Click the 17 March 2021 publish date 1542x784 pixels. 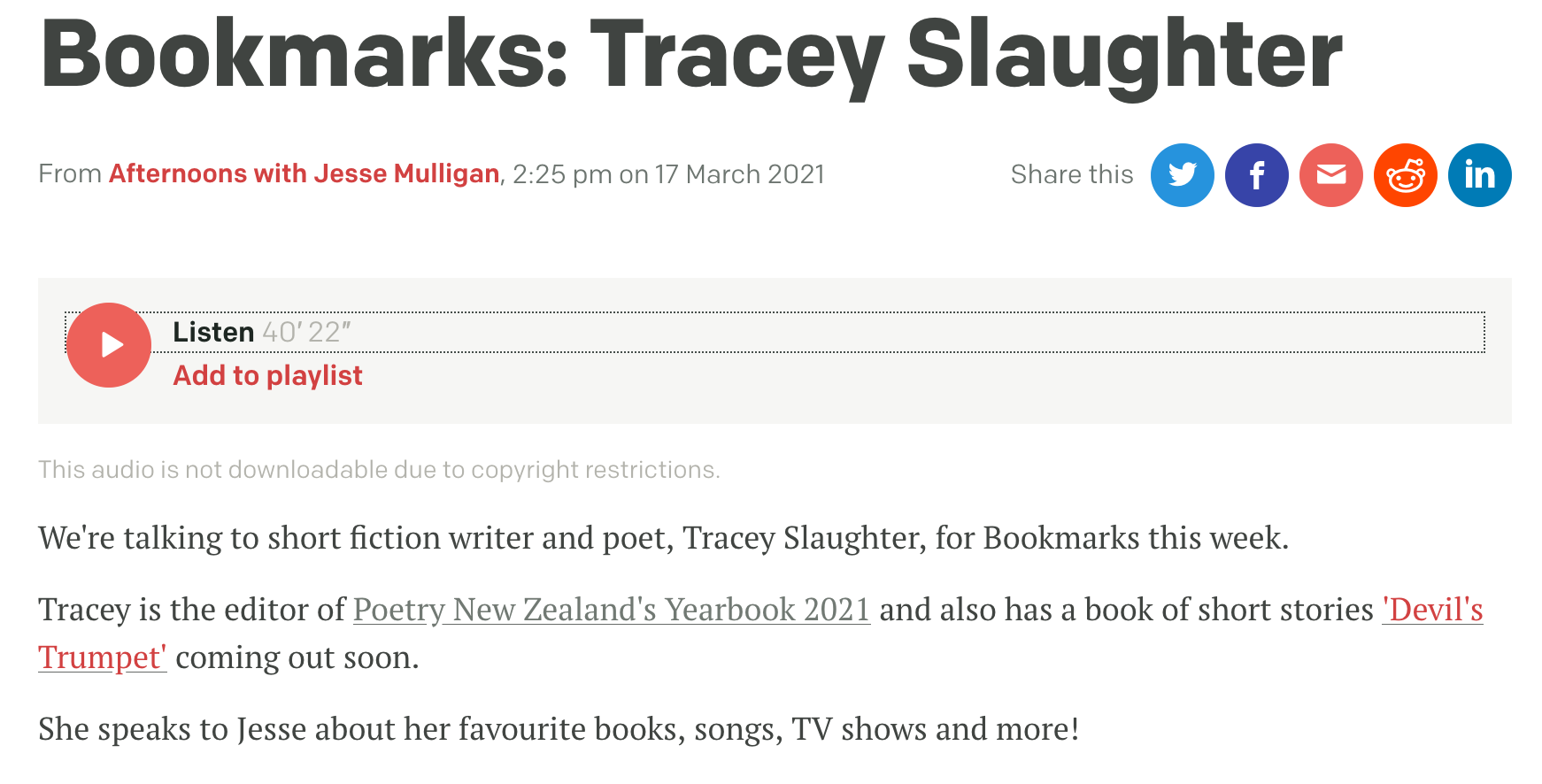tap(739, 174)
